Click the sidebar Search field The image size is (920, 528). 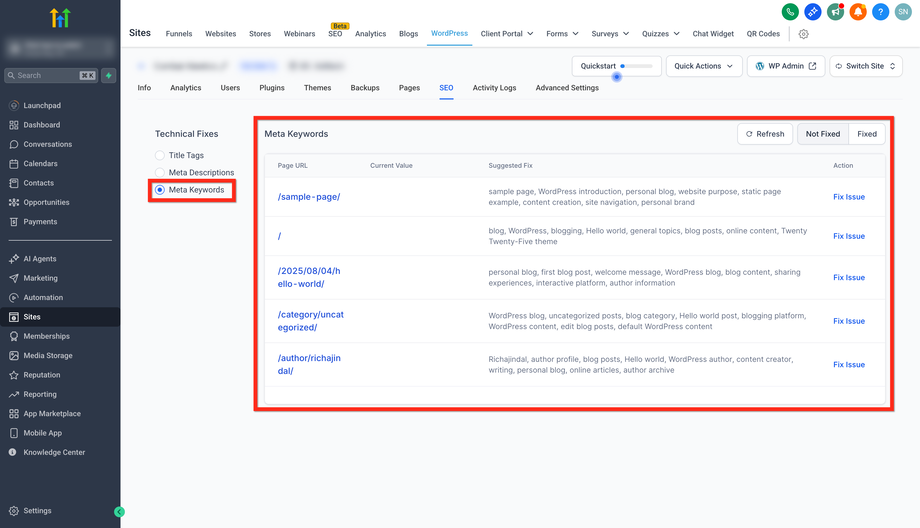click(x=51, y=75)
